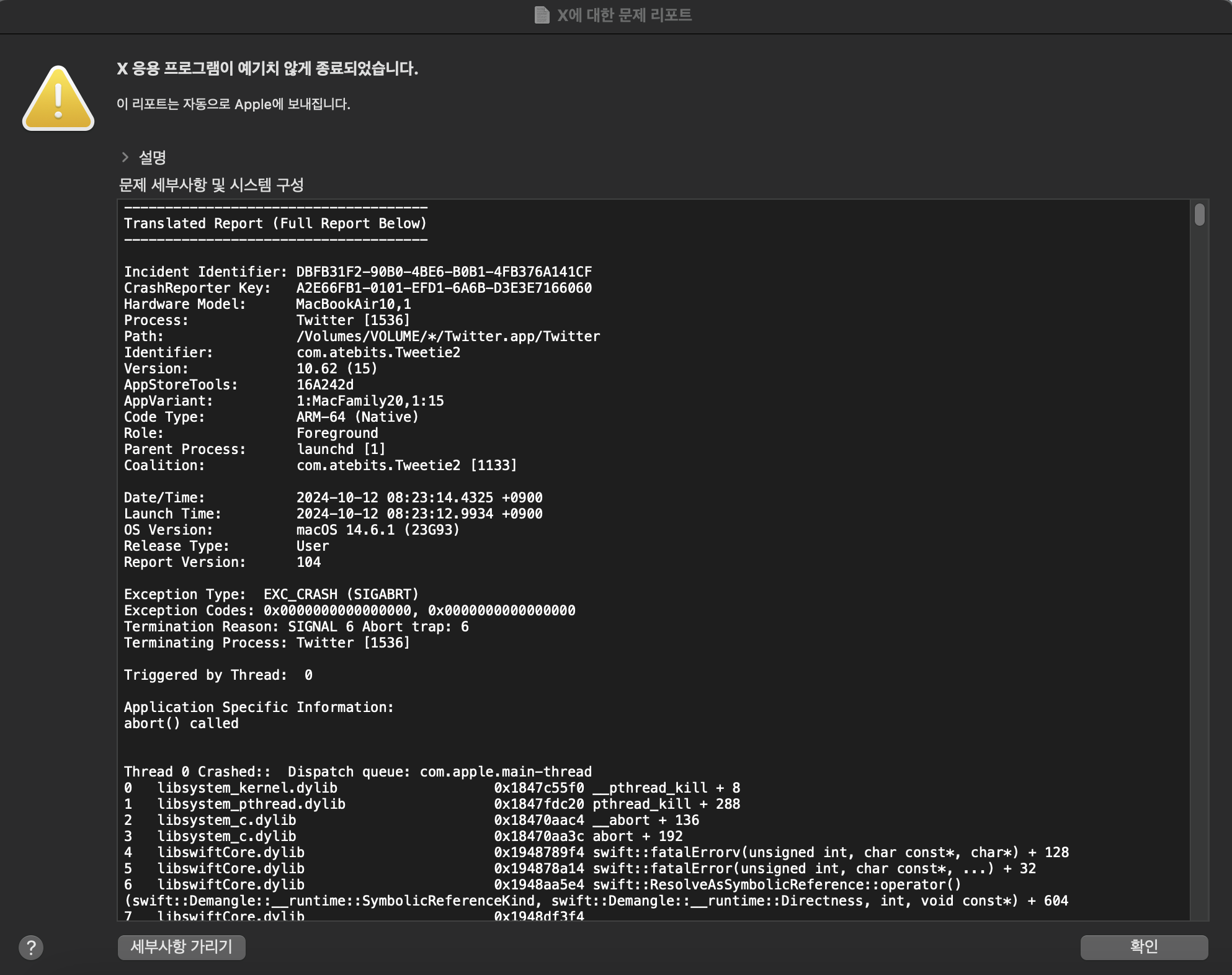1232x975 pixels.
Task: Click the frame 2 __abort + 136 row
Action: point(411,820)
